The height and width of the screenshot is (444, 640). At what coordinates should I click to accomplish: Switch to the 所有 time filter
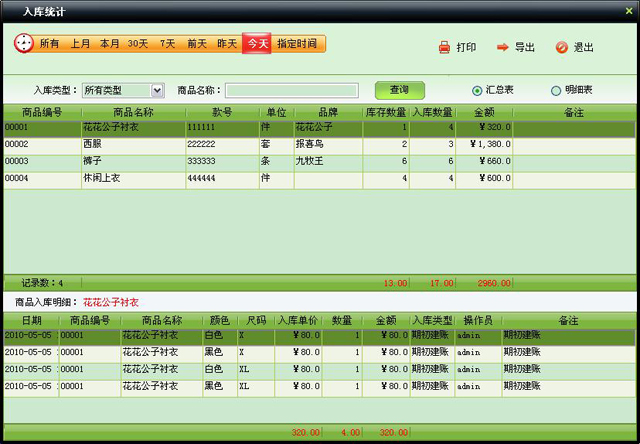click(x=50, y=44)
